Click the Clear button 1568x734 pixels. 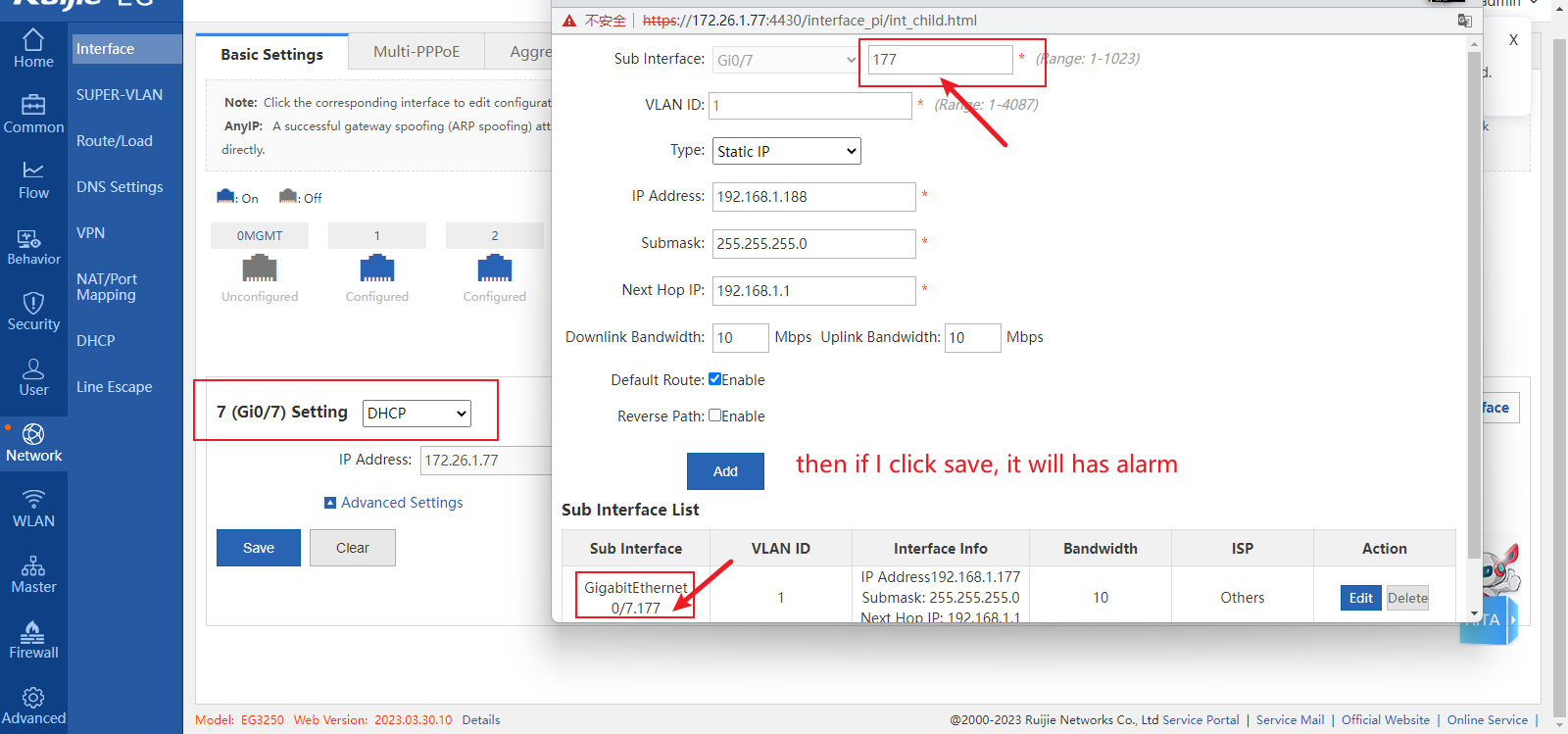point(353,548)
